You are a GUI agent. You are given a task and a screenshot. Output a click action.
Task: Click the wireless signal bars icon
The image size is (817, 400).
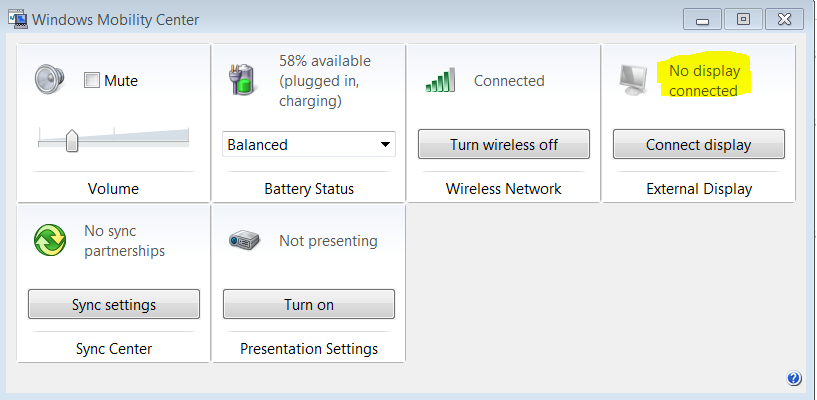[440, 80]
